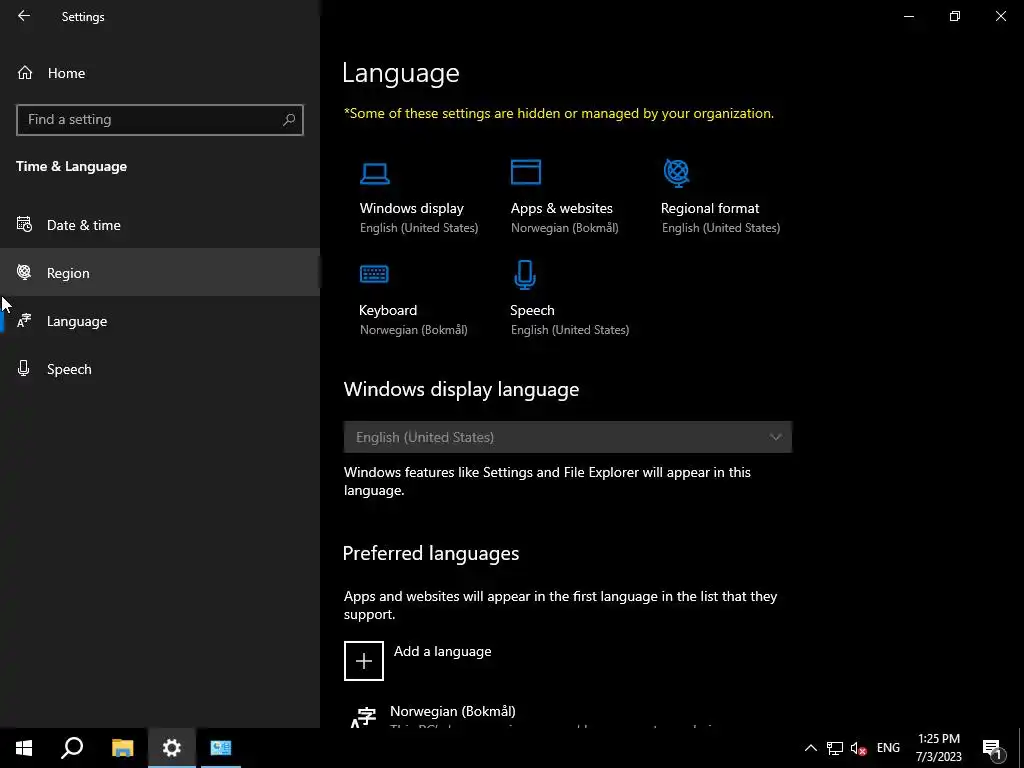The width and height of the screenshot is (1024, 768).
Task: Open the Windows Start menu
Action: (x=24, y=748)
